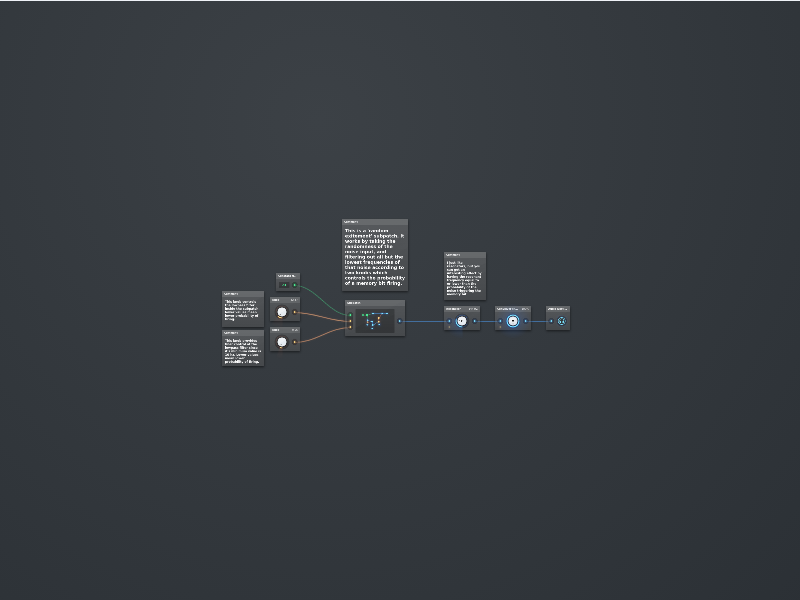Click the orange output port of the lower knob node
Image resolution: width=800 pixels, height=600 pixels.
(295, 342)
